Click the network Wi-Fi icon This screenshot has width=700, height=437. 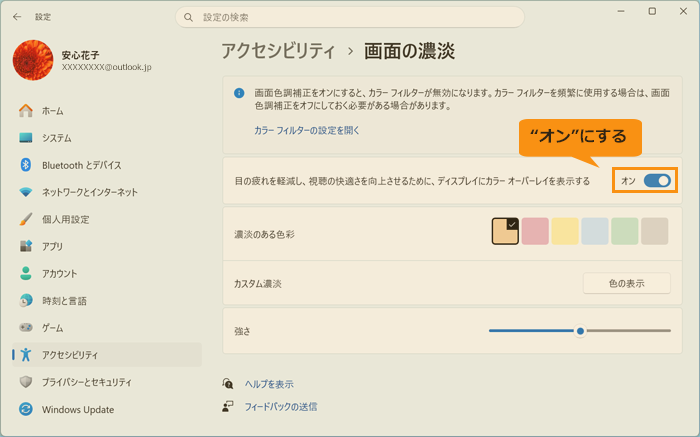coord(26,192)
